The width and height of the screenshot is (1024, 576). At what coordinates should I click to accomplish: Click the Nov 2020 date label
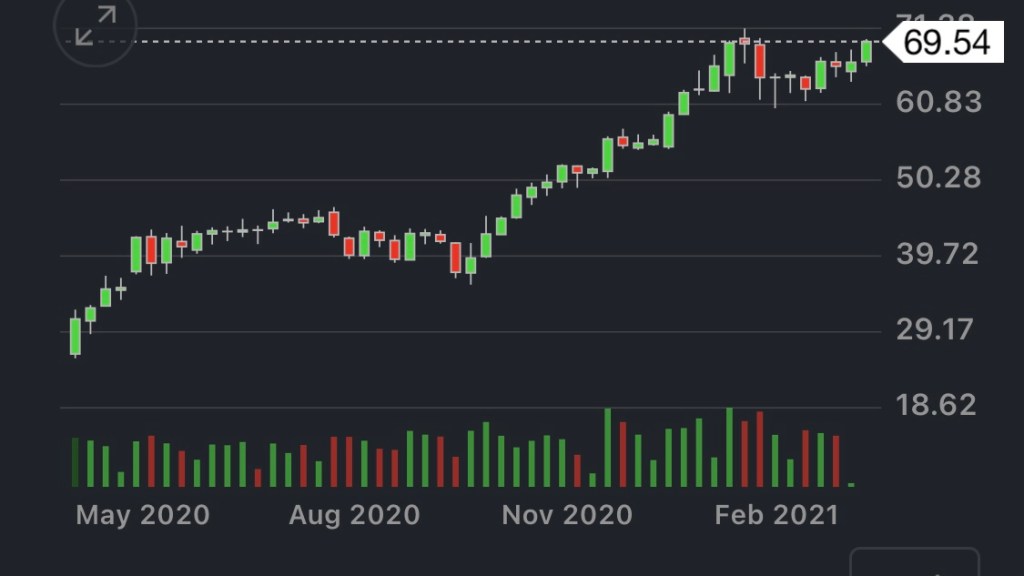pyautogui.click(x=567, y=515)
